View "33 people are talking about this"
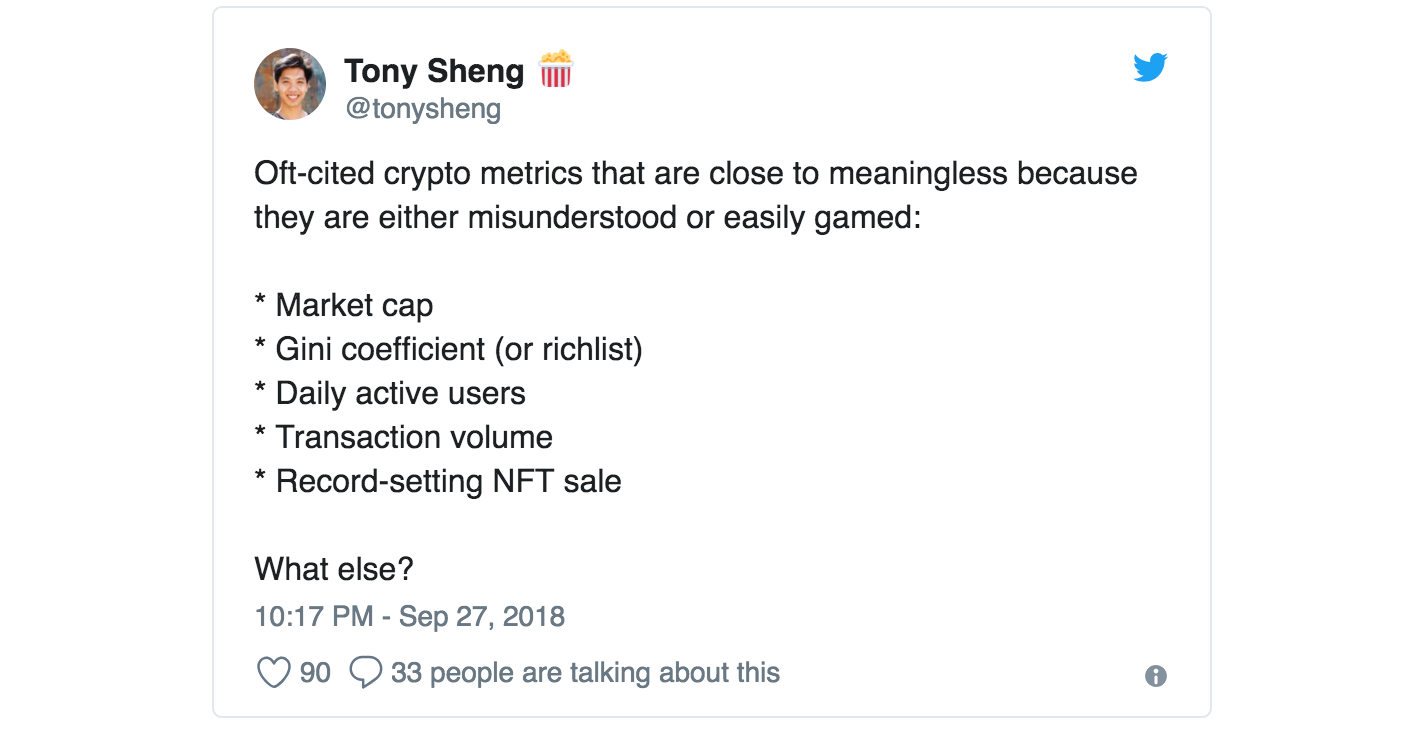Screen dimensions: 1428x730 (585, 673)
